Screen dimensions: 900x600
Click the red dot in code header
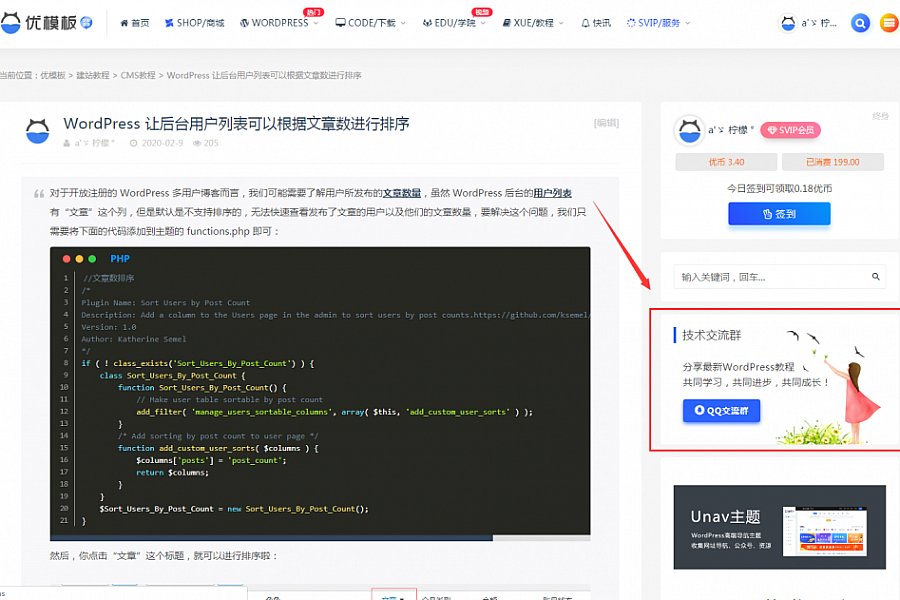[67, 259]
